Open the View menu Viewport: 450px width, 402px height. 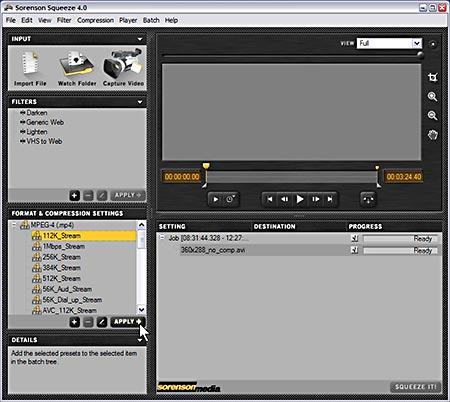click(45, 20)
